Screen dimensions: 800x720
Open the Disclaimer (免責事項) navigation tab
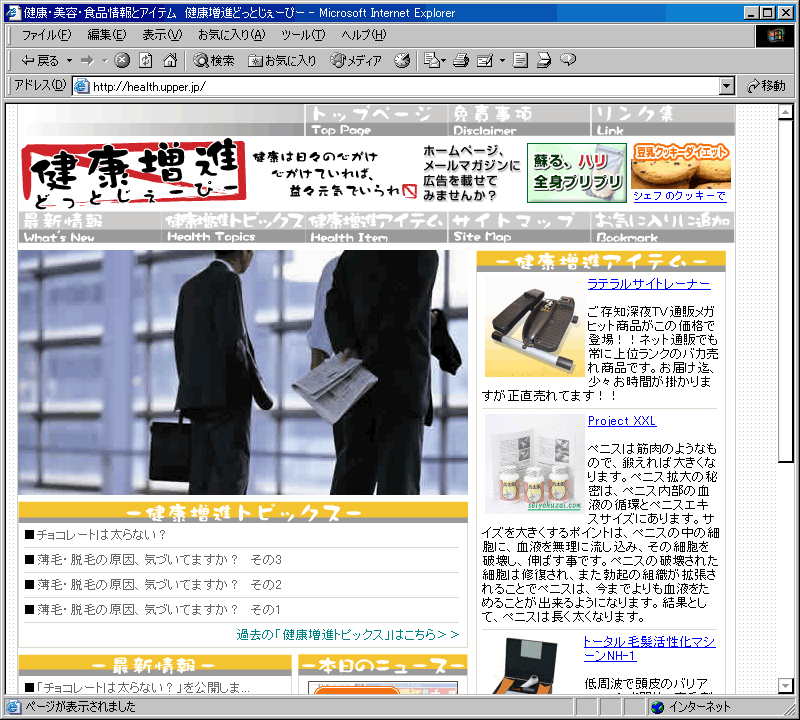click(x=519, y=121)
